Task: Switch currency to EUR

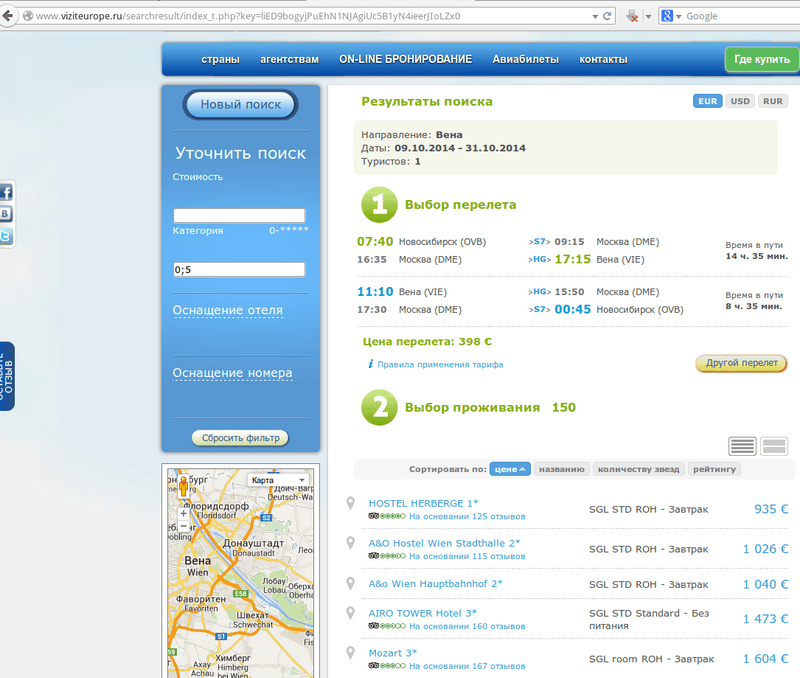Action: coord(707,101)
